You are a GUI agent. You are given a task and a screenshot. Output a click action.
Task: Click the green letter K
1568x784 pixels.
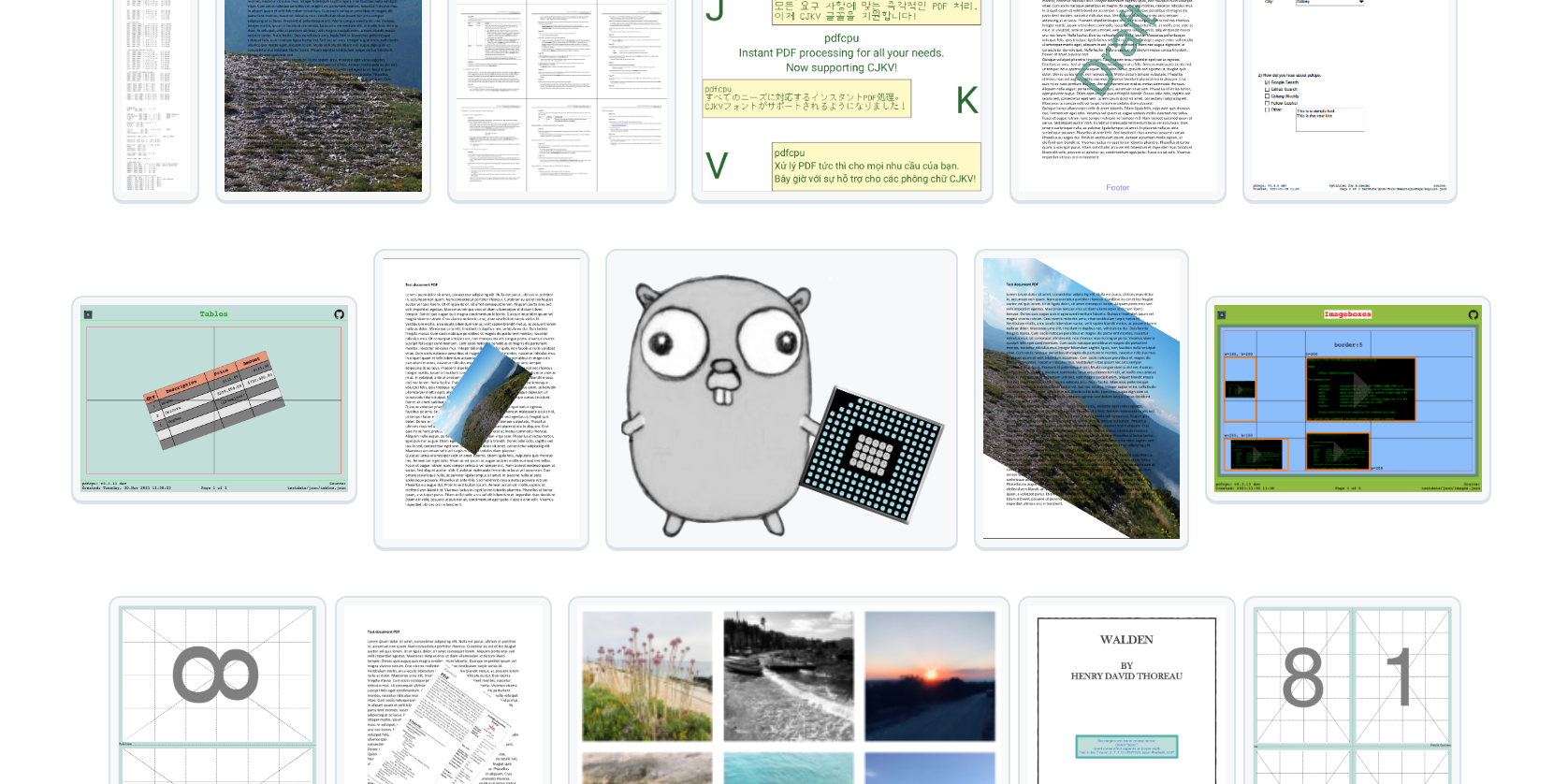966,100
